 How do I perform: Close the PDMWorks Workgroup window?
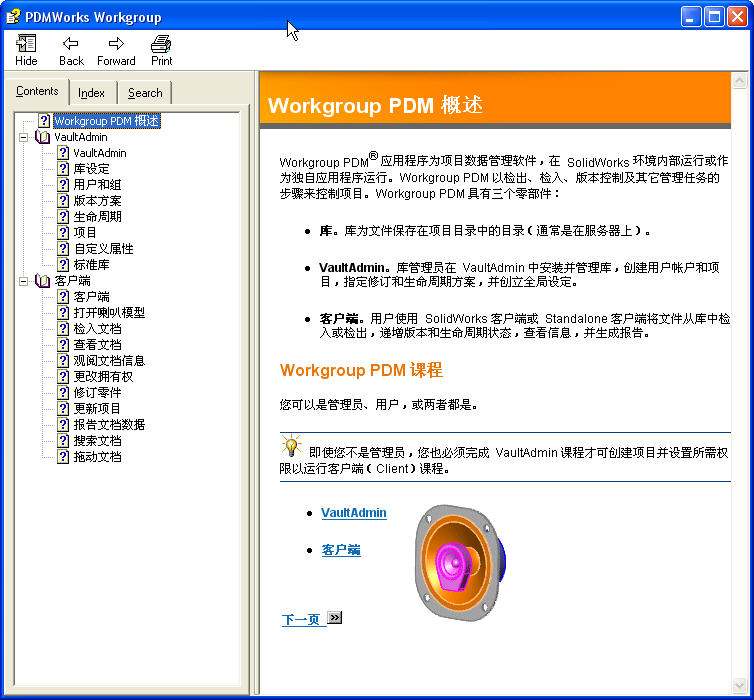(737, 17)
